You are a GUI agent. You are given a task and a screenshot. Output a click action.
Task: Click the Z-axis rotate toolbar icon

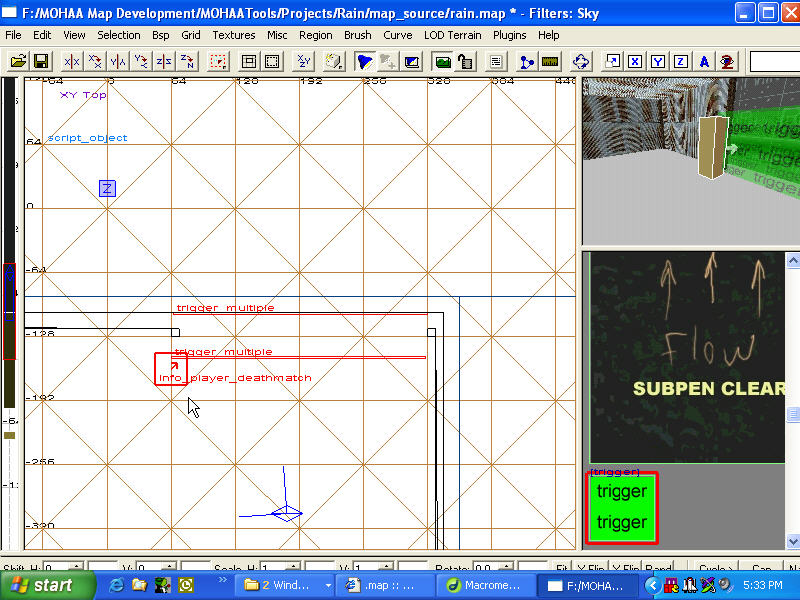[x=187, y=62]
